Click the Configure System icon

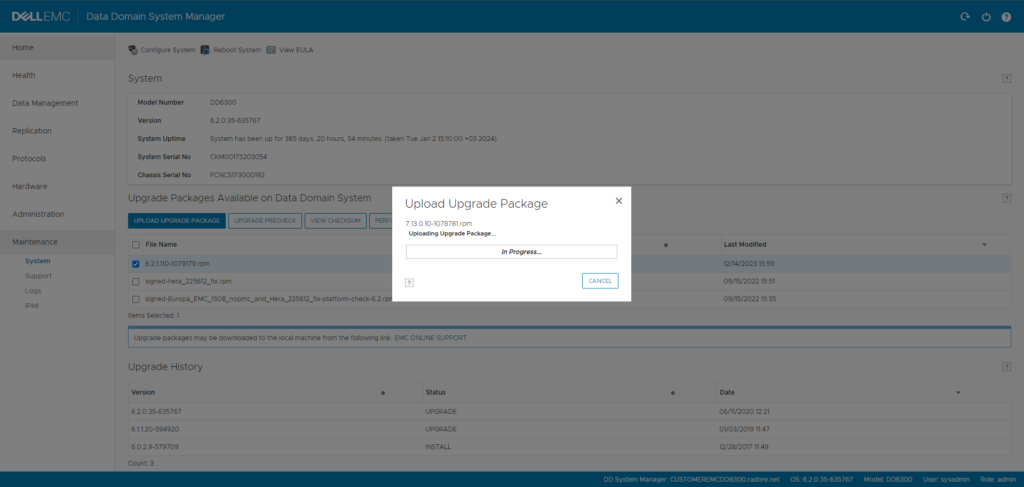pyautogui.click(x=133, y=50)
